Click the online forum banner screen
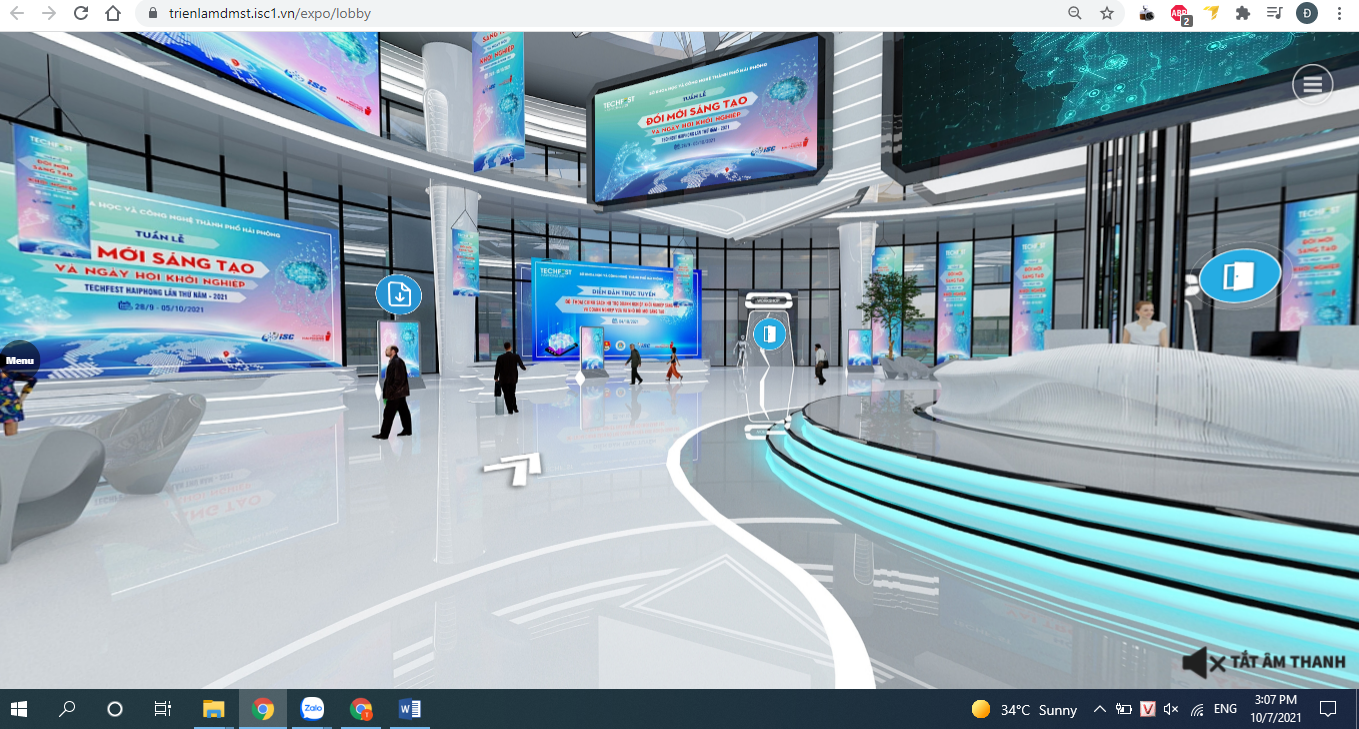Image resolution: width=1359 pixels, height=729 pixels. click(616, 312)
